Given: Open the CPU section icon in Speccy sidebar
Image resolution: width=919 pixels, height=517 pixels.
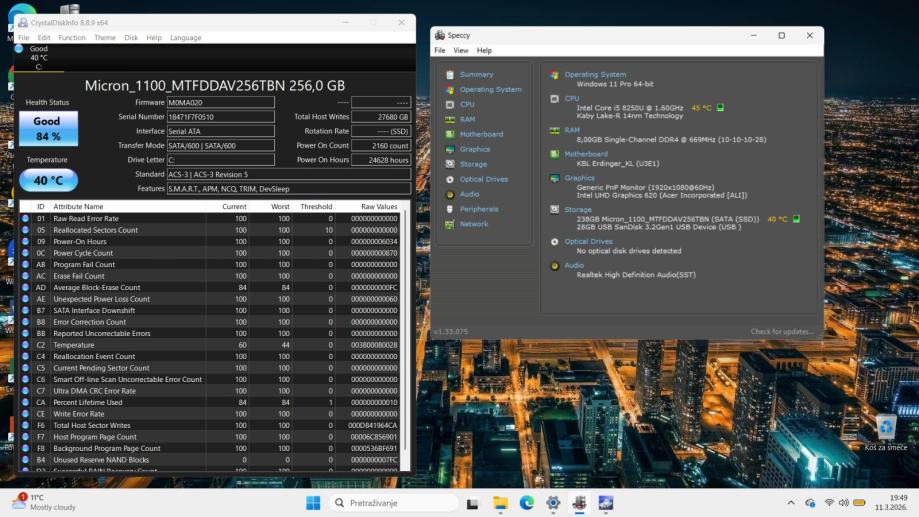Looking at the screenshot, I should (450, 104).
